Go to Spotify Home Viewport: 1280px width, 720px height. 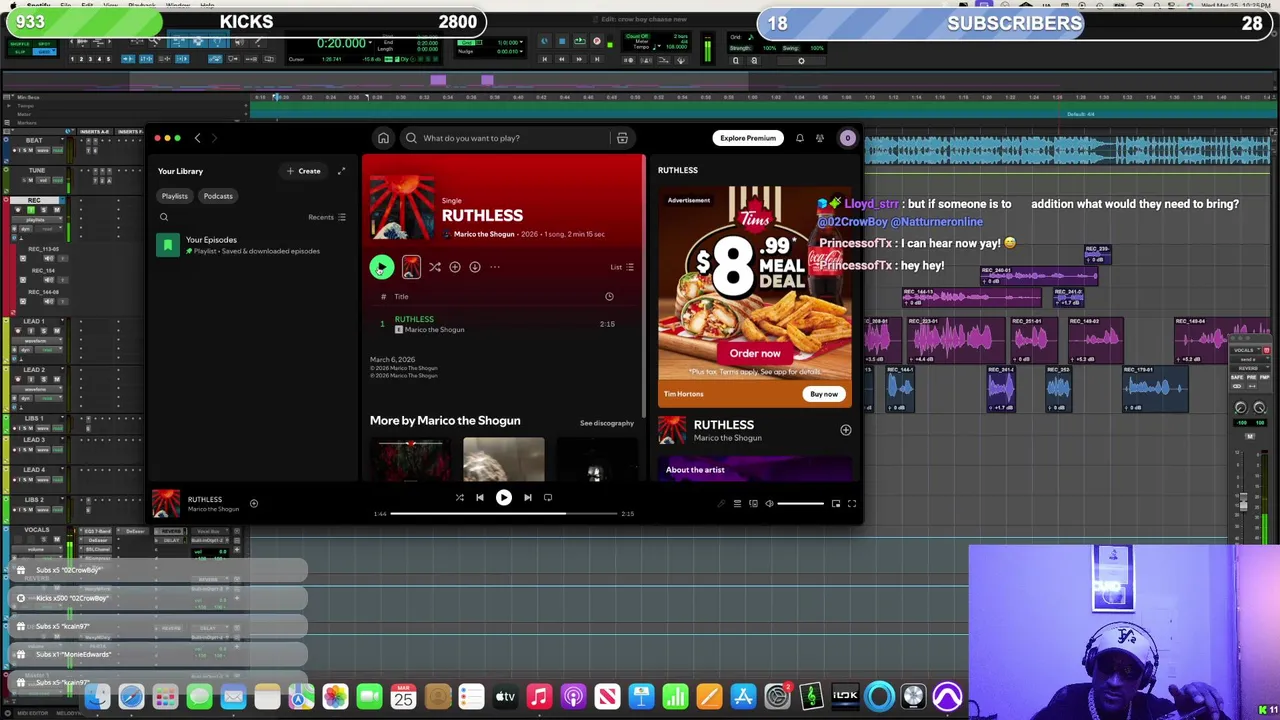coord(383,138)
